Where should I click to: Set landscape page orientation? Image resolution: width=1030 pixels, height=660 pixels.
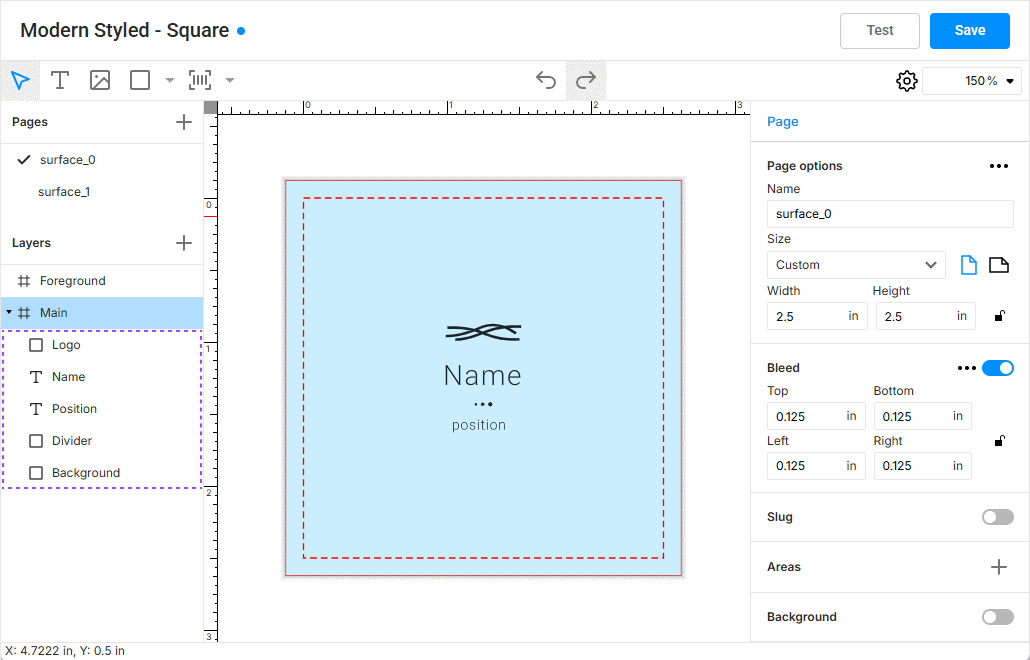998,265
